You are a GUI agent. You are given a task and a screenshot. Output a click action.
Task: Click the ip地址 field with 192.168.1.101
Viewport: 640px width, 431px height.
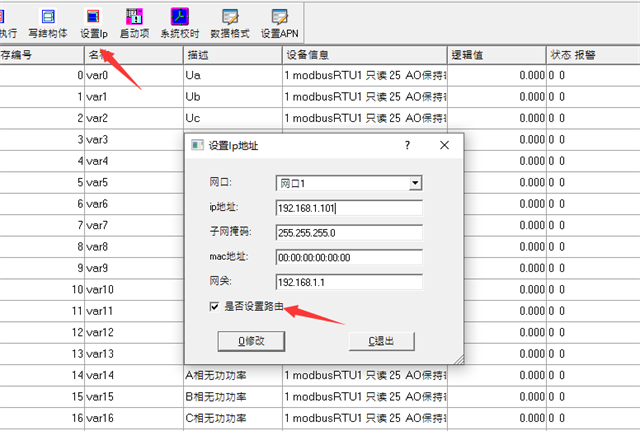(349, 208)
